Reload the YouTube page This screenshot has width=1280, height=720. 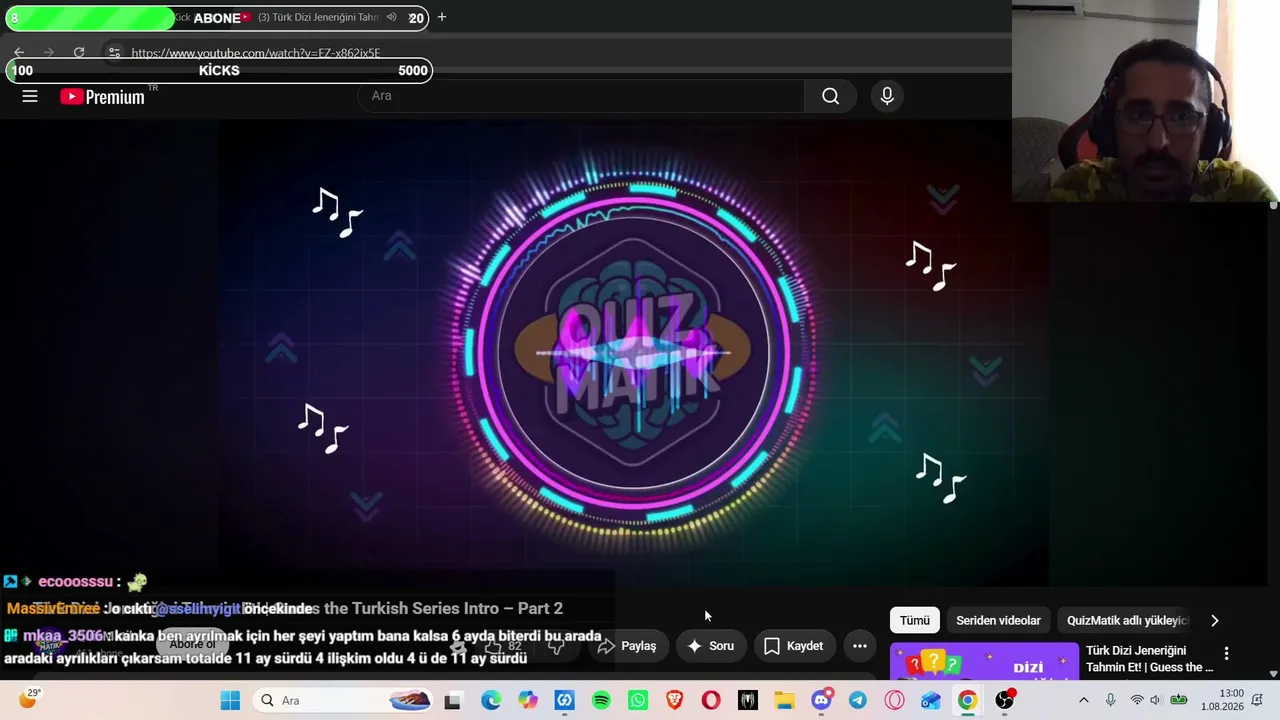click(79, 52)
